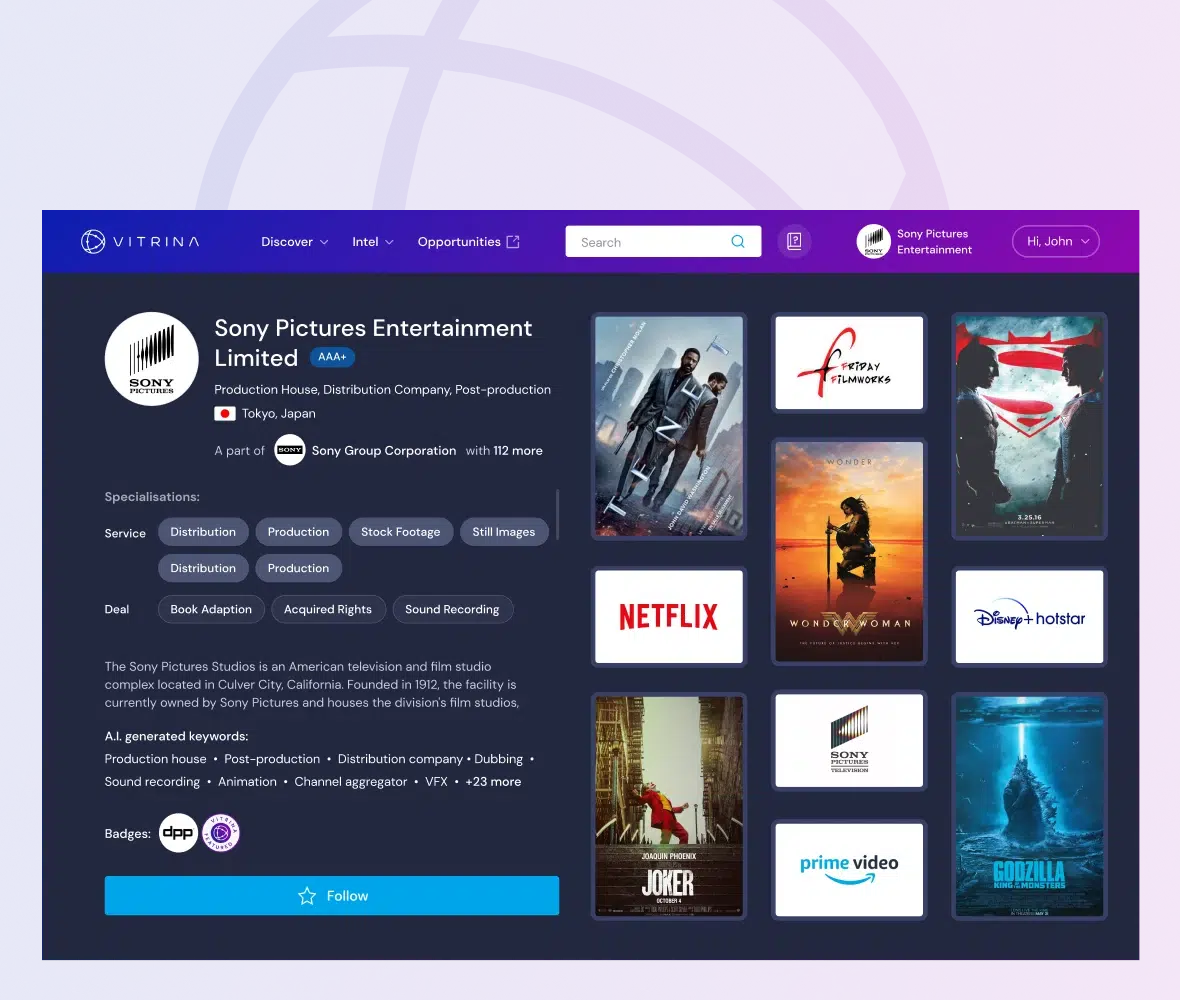
Task: Open the Opportunities external link
Action: point(468,242)
